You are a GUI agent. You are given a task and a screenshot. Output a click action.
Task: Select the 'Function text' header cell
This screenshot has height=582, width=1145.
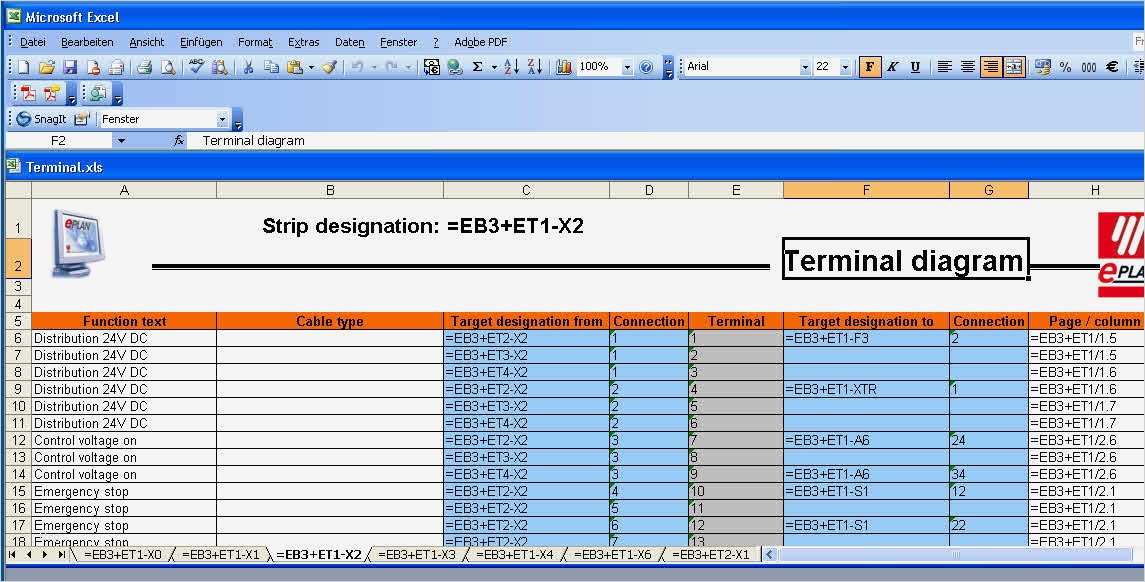(x=124, y=321)
